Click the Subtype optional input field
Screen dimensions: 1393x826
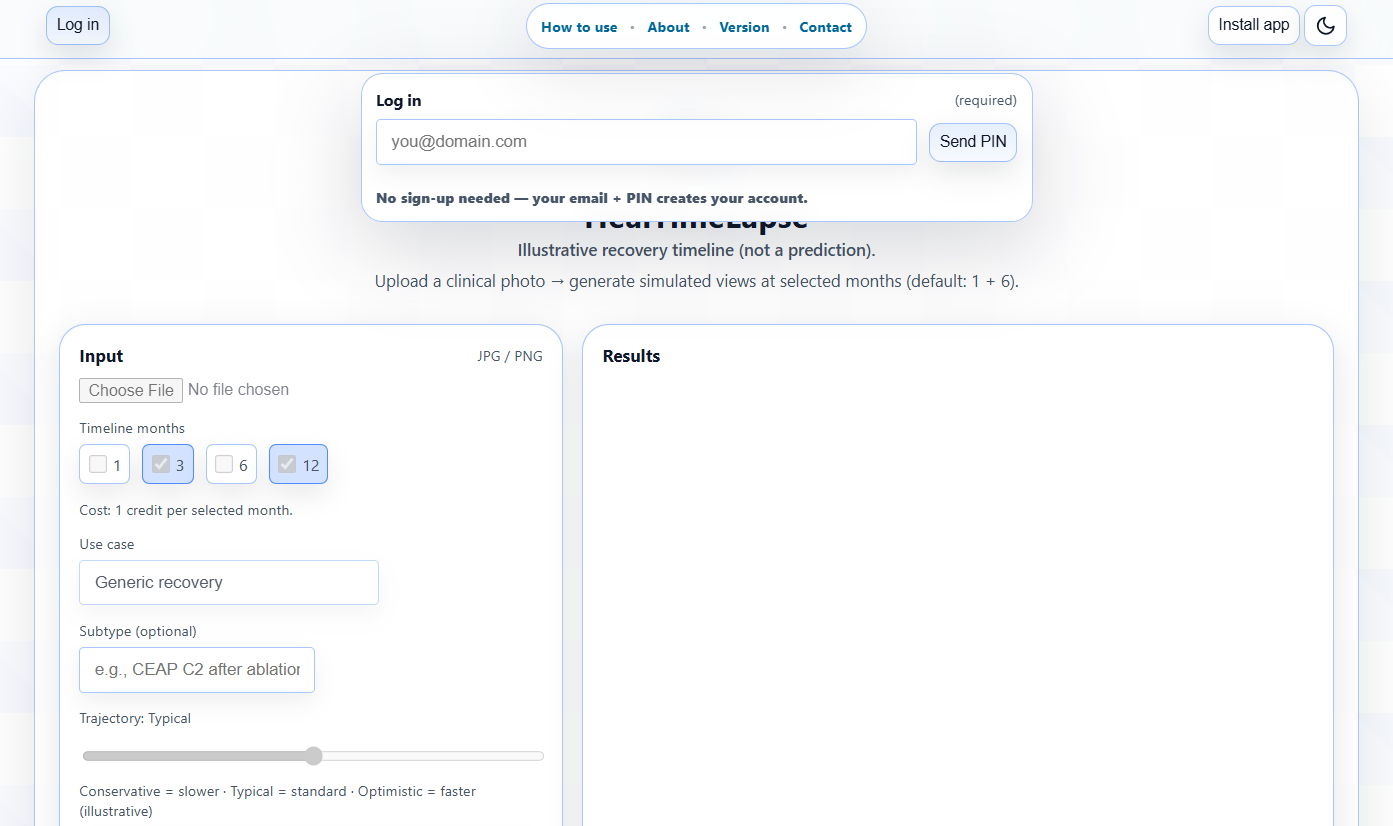point(196,669)
